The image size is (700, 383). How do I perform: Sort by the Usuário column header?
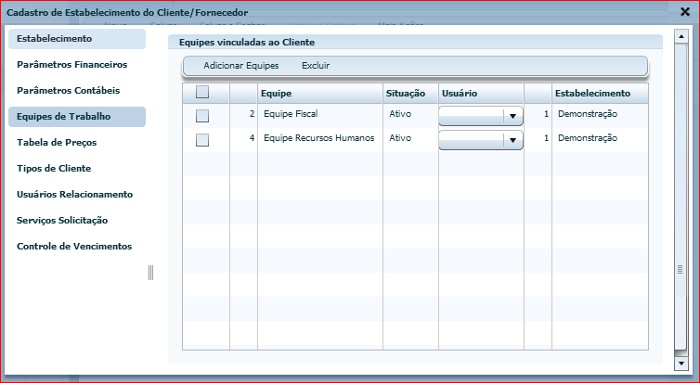click(x=481, y=93)
